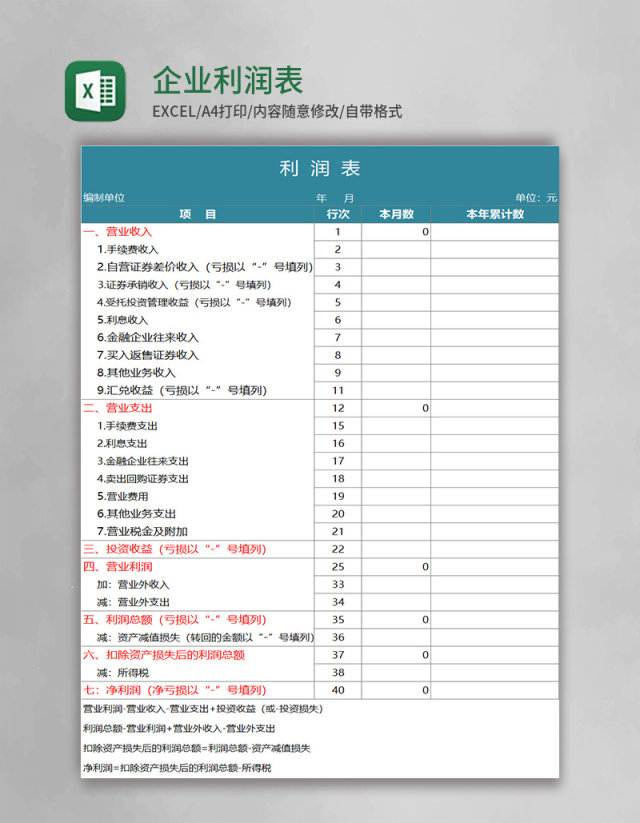This screenshot has height=823, width=640.
Task: Click the green Excel logo icon
Action: point(95,91)
